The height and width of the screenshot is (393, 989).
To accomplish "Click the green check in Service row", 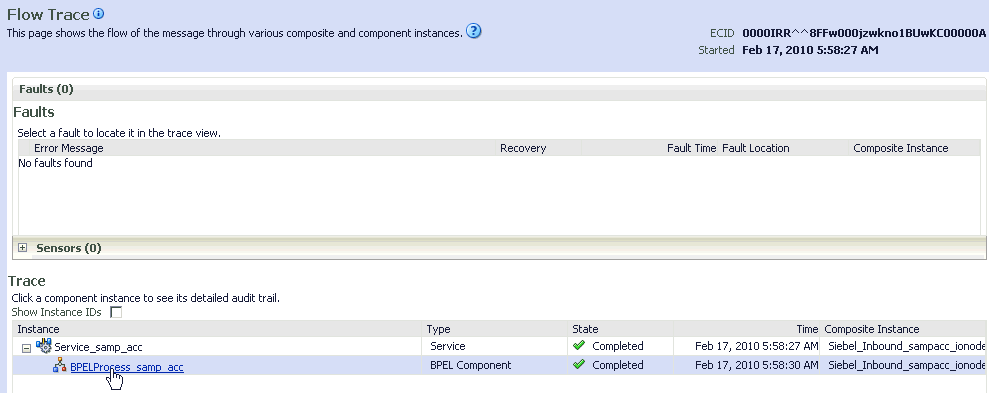I will tap(579, 346).
